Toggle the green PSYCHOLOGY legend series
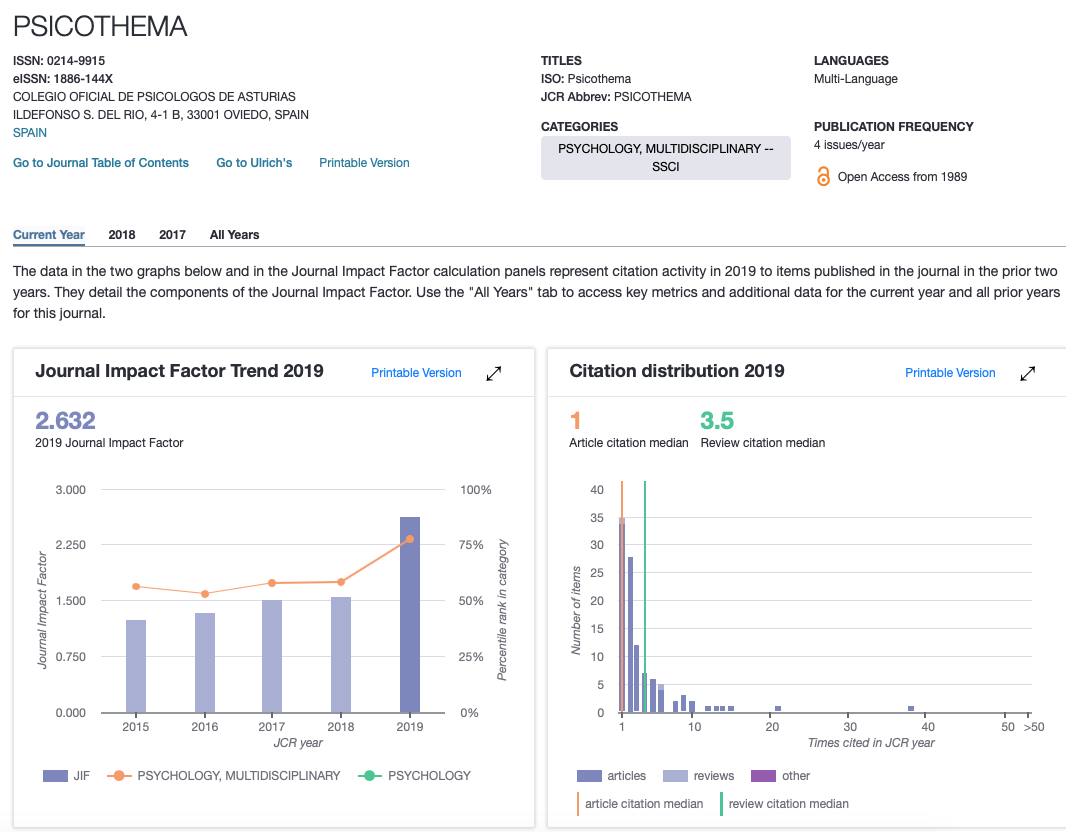 [414, 776]
